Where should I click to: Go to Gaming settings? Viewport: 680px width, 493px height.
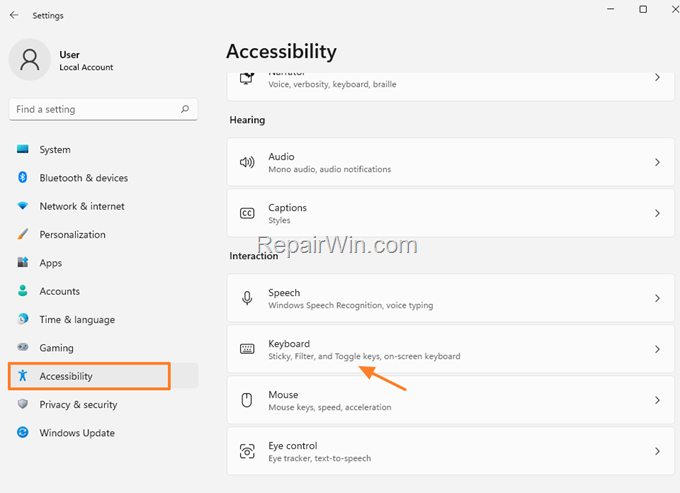103,348
